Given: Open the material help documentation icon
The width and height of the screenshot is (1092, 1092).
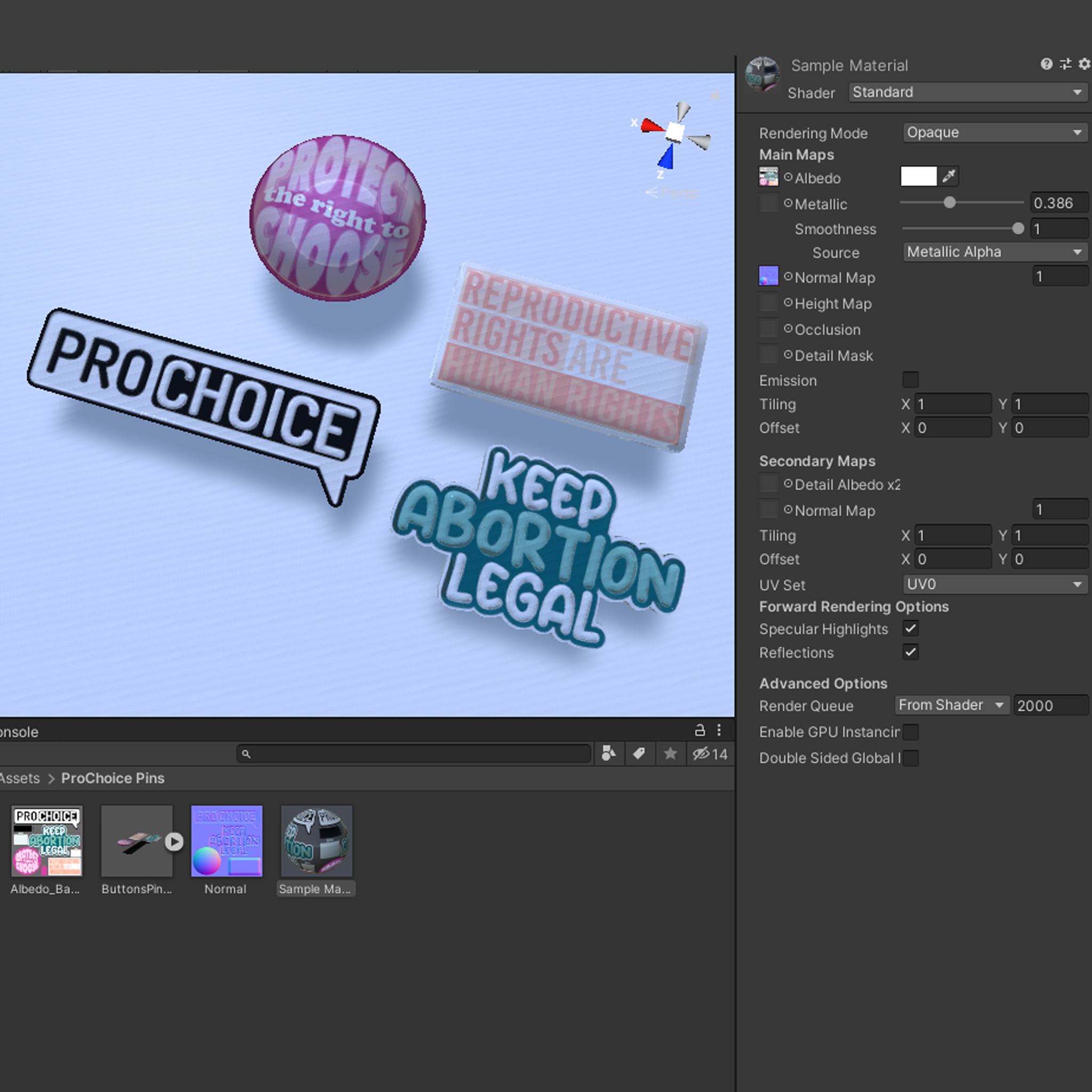Looking at the screenshot, I should [x=1046, y=64].
